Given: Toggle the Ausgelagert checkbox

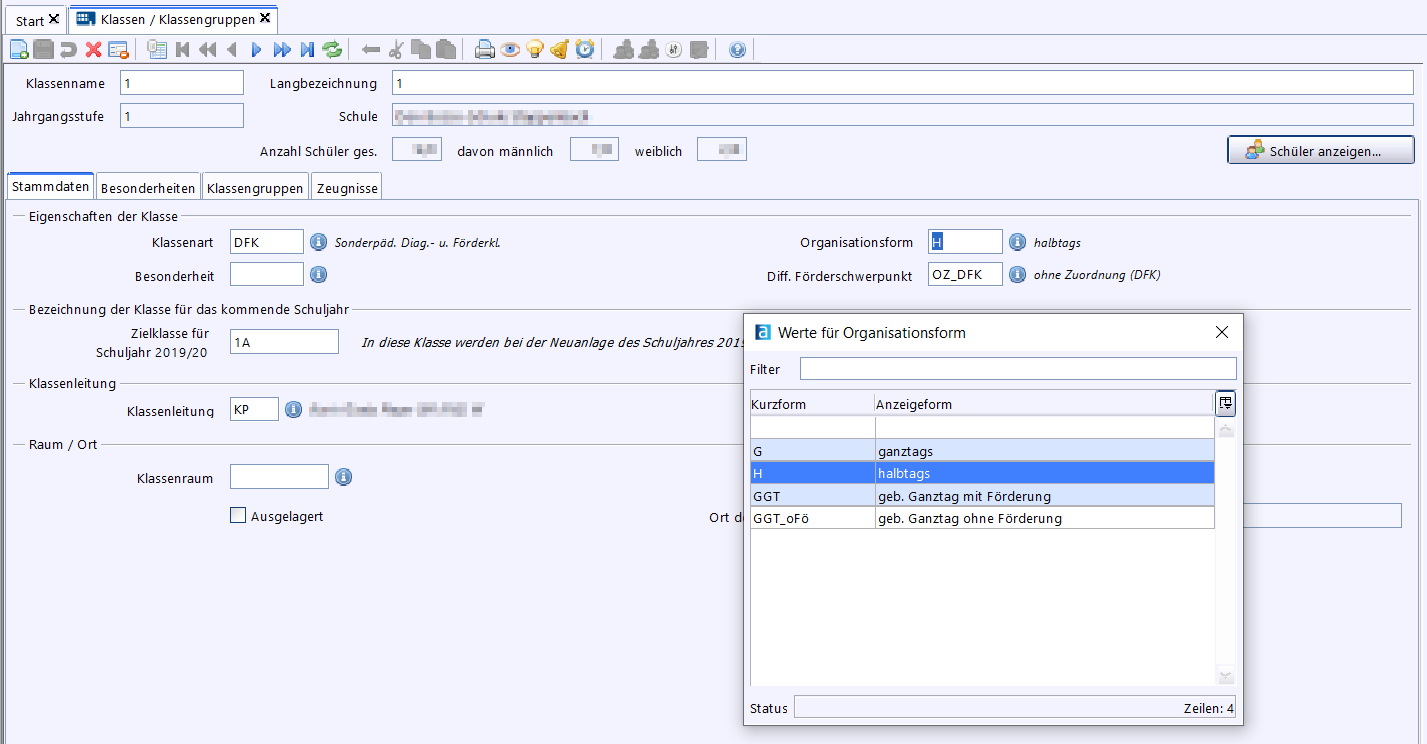Looking at the screenshot, I should click(238, 516).
